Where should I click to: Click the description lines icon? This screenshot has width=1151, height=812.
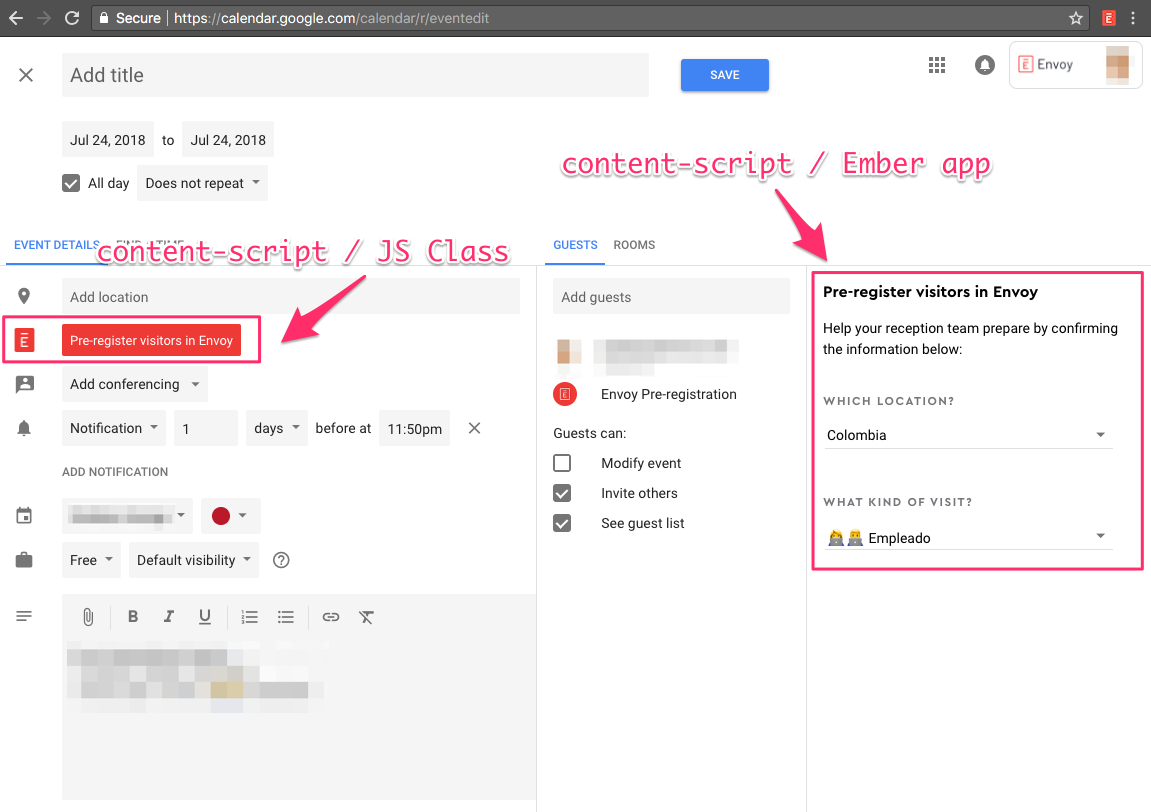[x=24, y=616]
